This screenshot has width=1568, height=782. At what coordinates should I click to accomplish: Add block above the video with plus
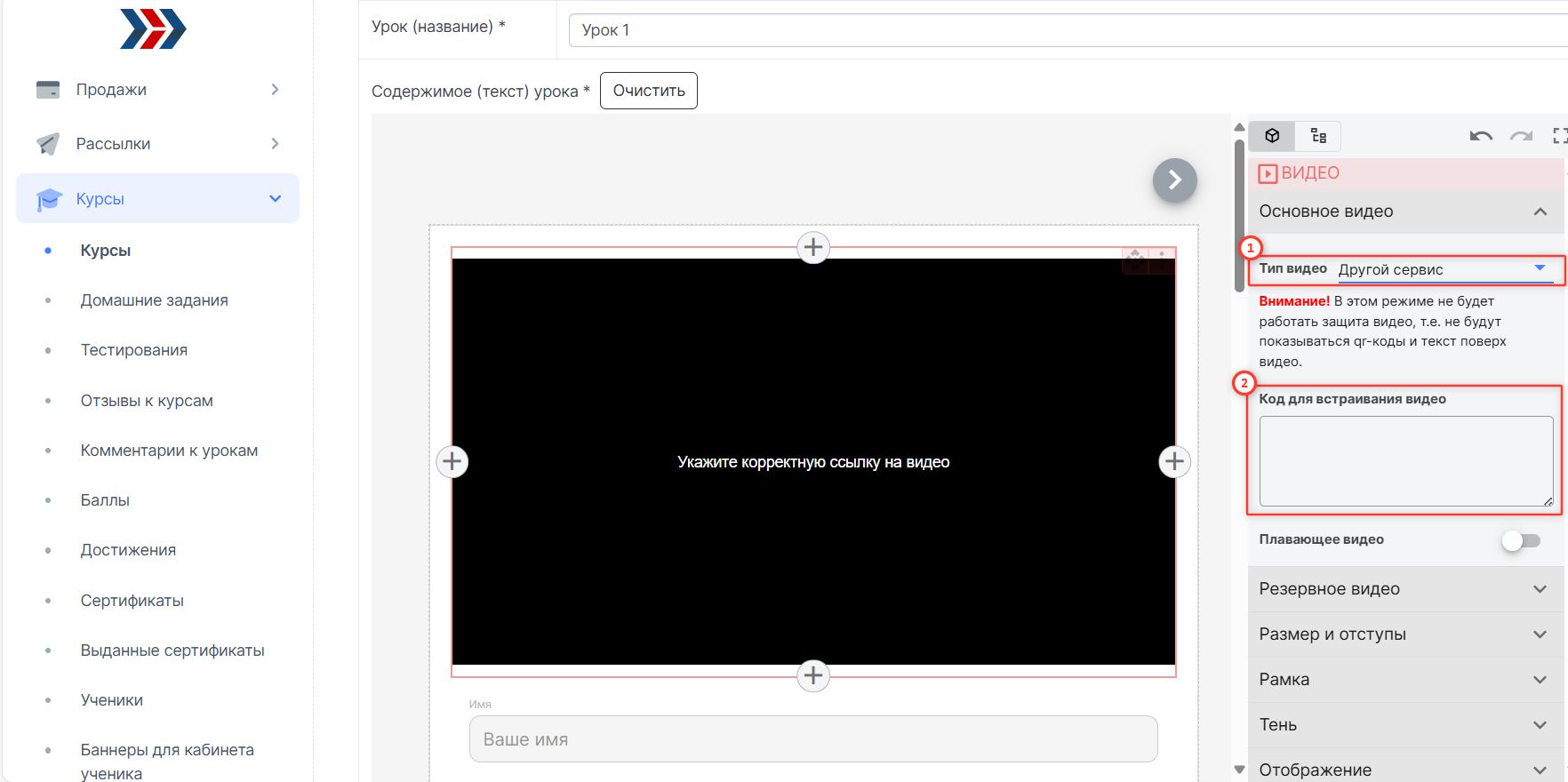(813, 247)
